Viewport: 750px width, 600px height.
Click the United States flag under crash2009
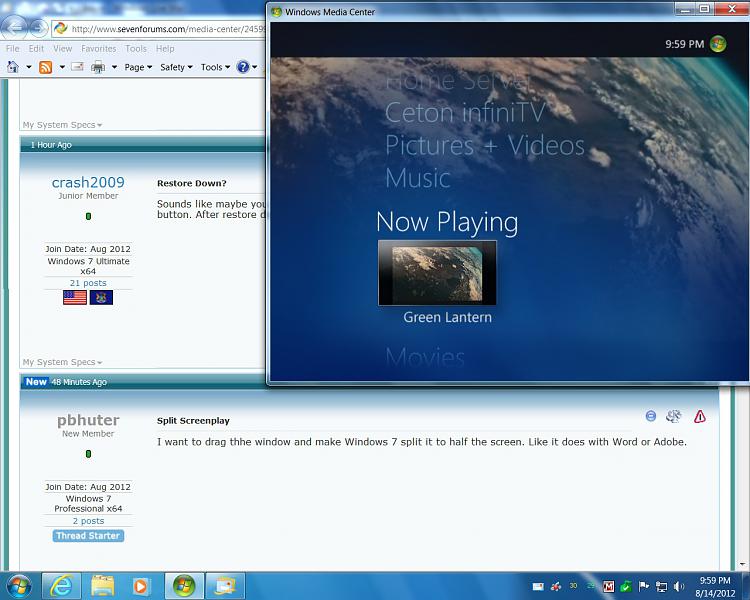pyautogui.click(x=75, y=298)
